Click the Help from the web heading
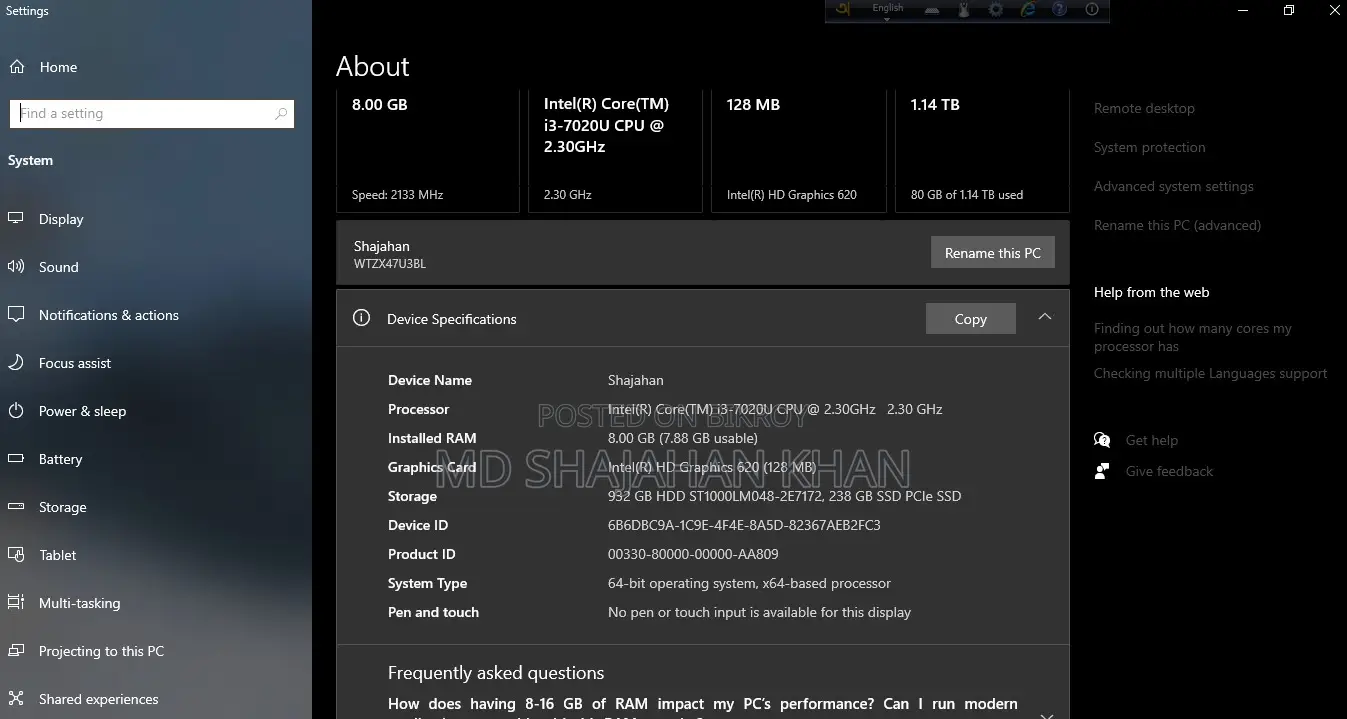 pyautogui.click(x=1151, y=292)
